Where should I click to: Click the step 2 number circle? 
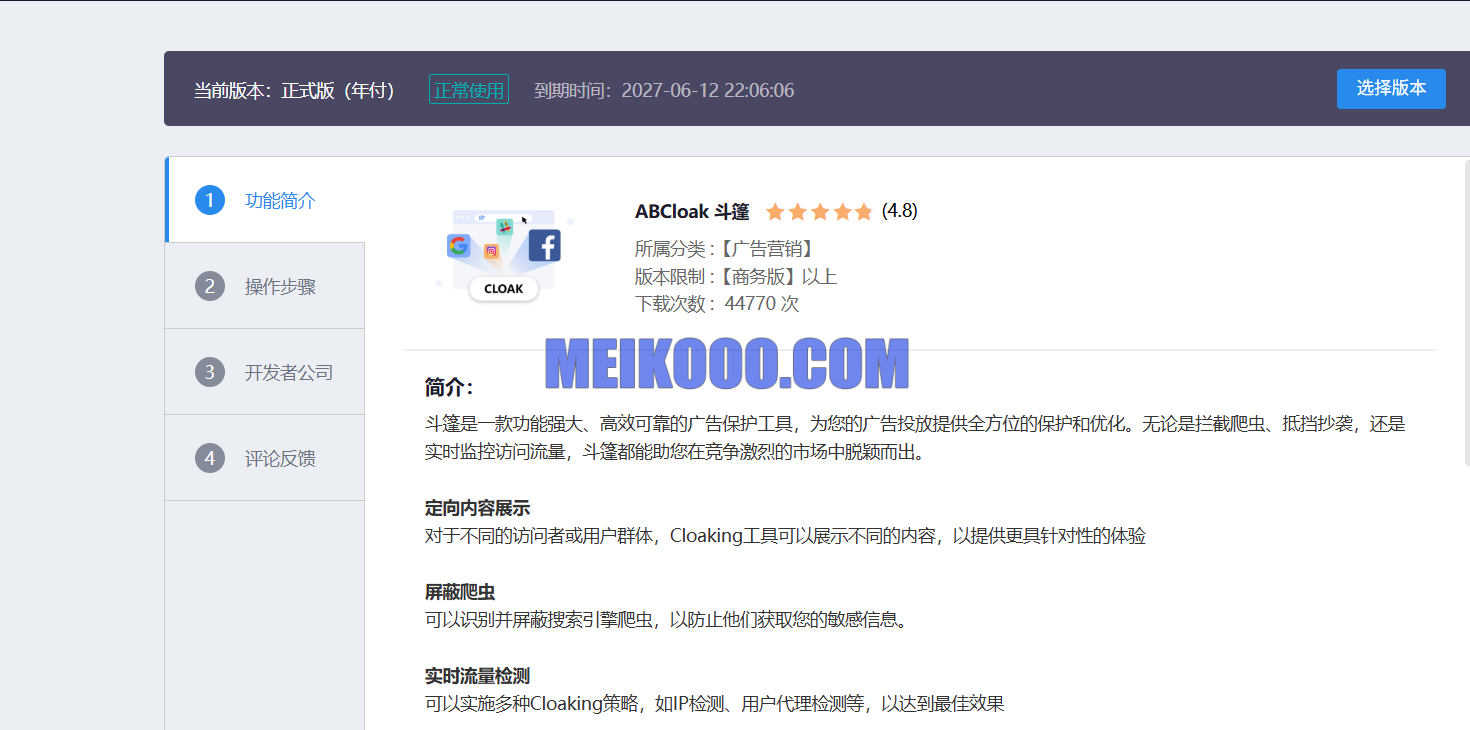tap(210, 287)
